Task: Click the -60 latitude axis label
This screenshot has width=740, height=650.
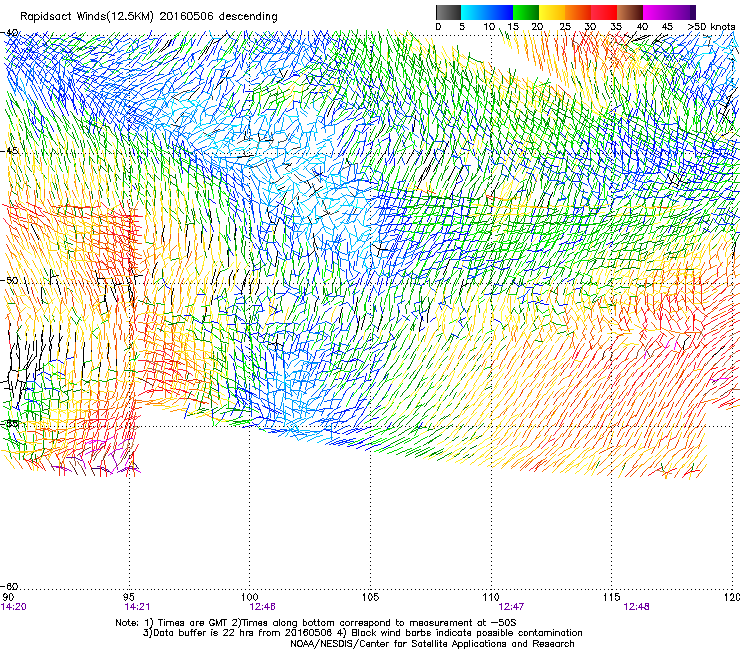Action: click(9, 586)
